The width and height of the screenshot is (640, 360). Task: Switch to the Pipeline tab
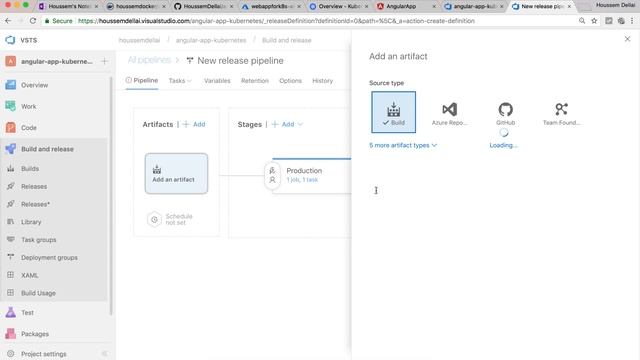(142, 80)
